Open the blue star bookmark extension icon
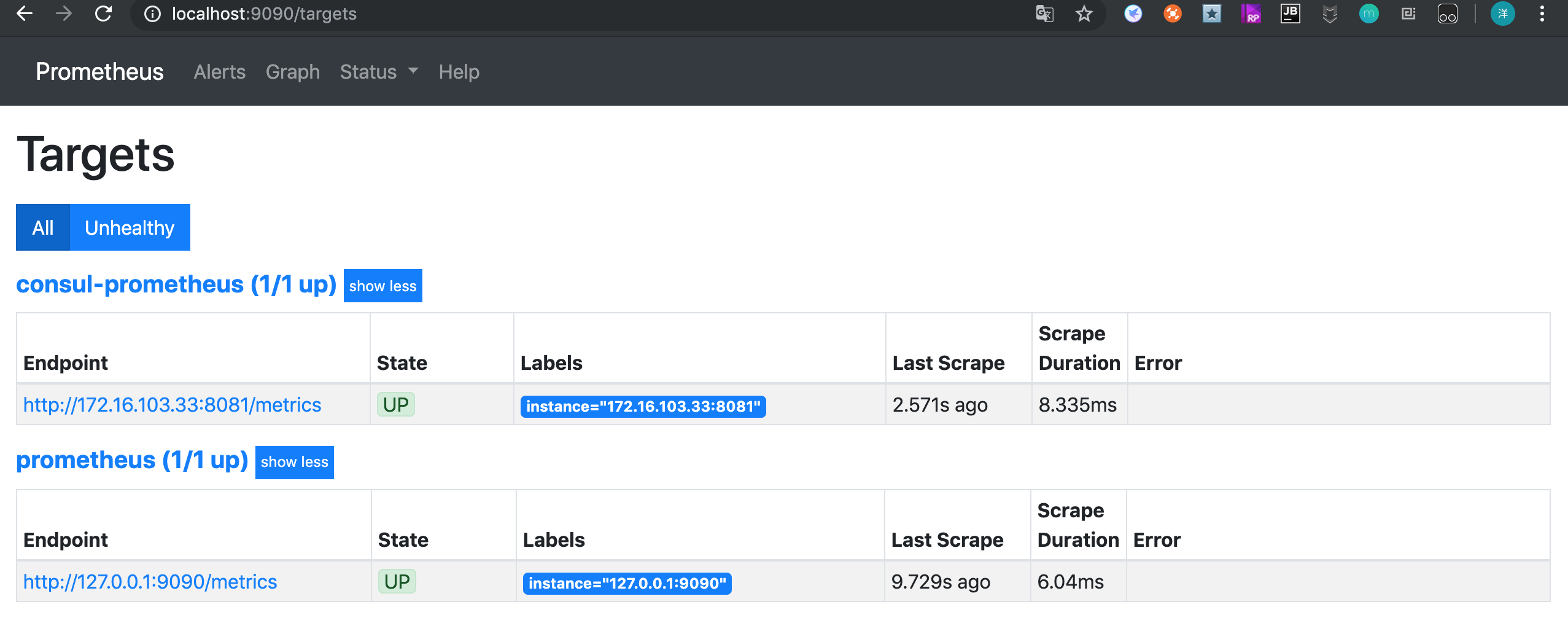 1212,14
